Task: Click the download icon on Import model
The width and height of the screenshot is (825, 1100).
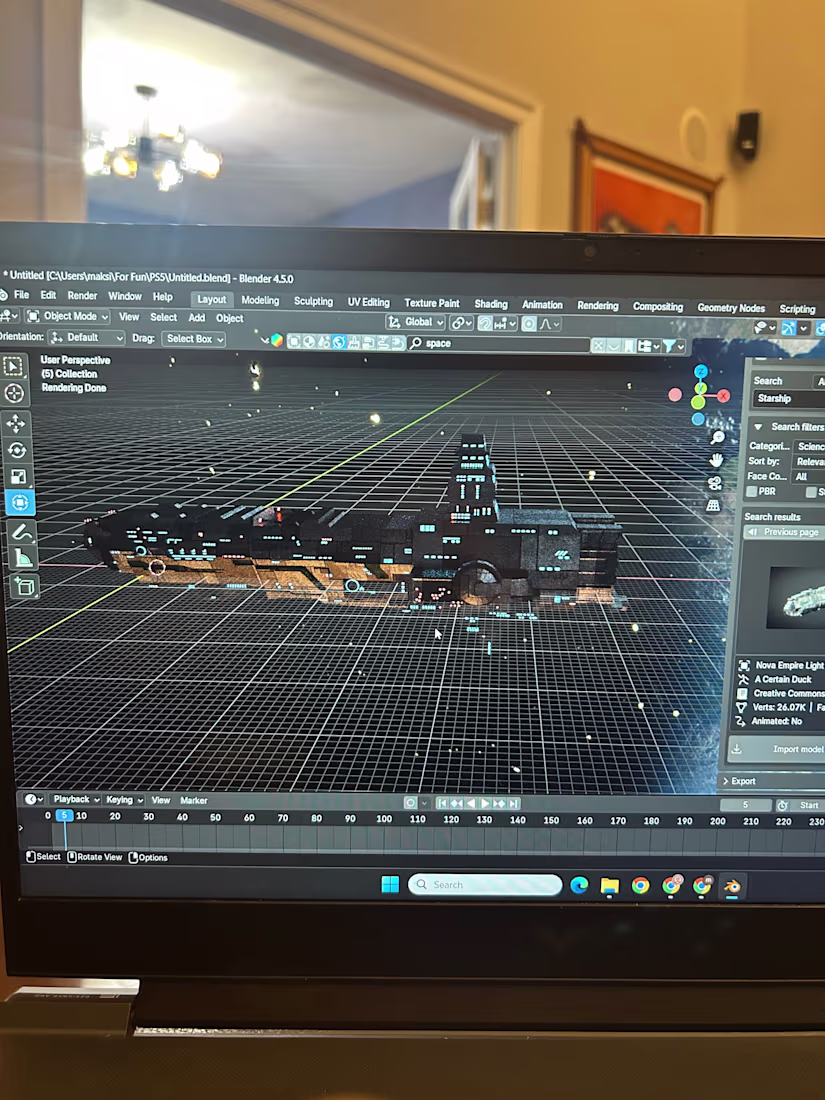Action: [737, 749]
